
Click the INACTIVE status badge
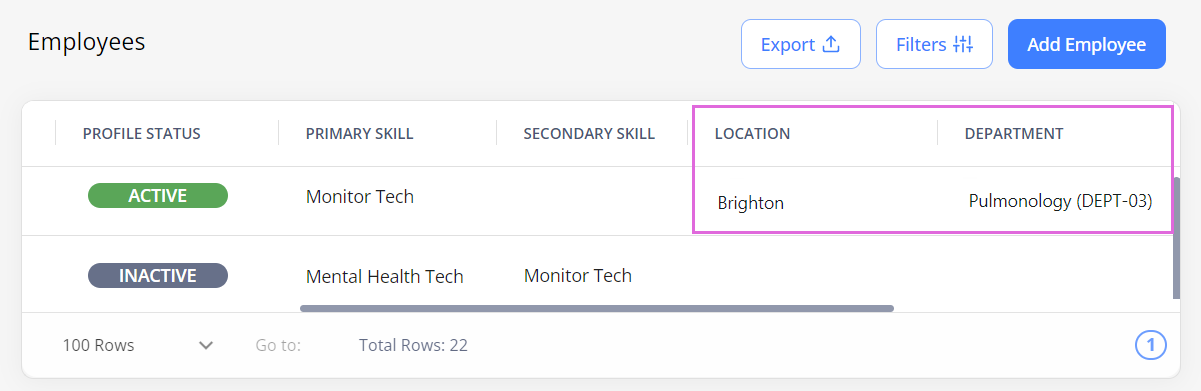tap(158, 275)
